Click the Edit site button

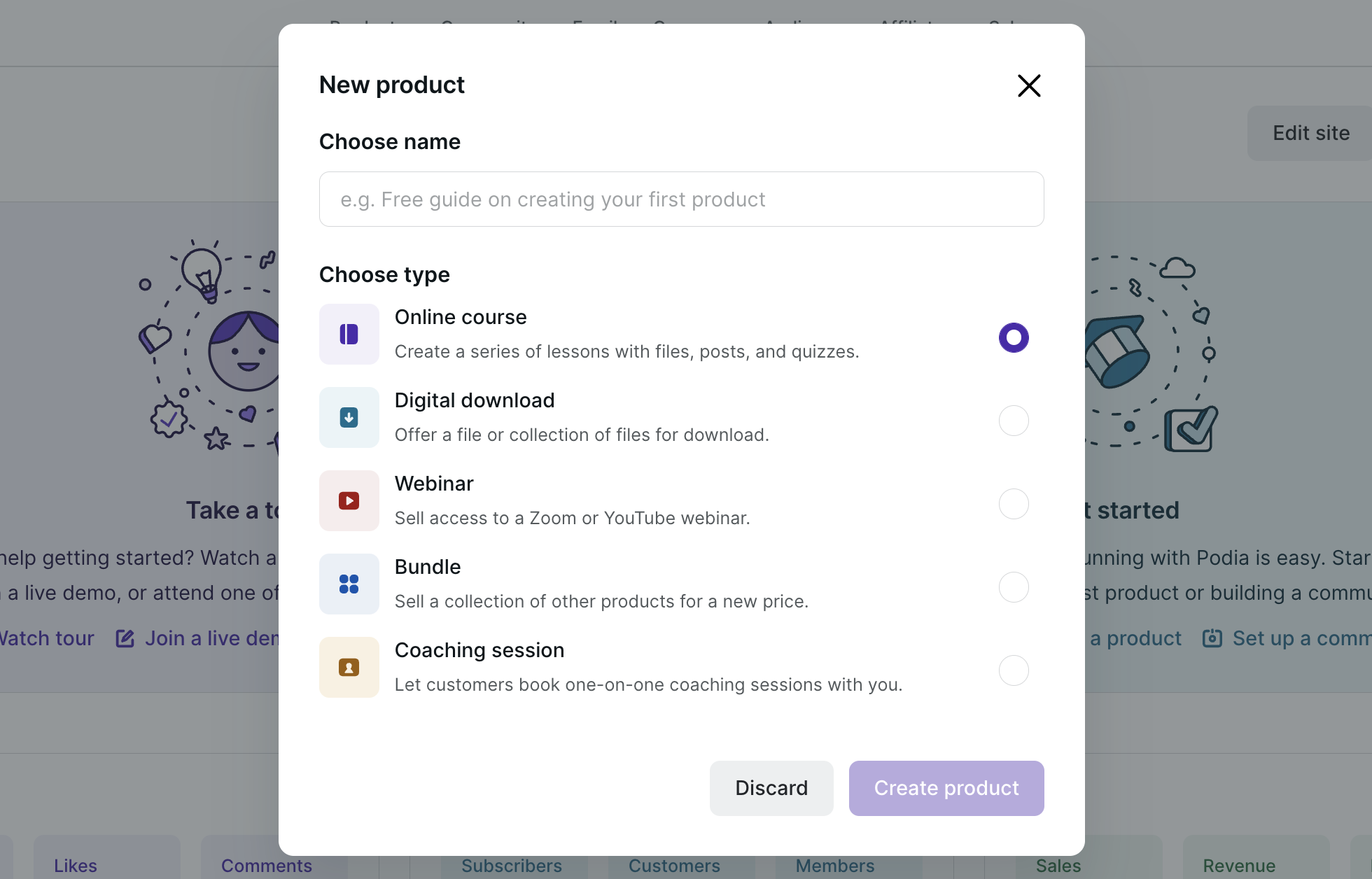[1310, 133]
